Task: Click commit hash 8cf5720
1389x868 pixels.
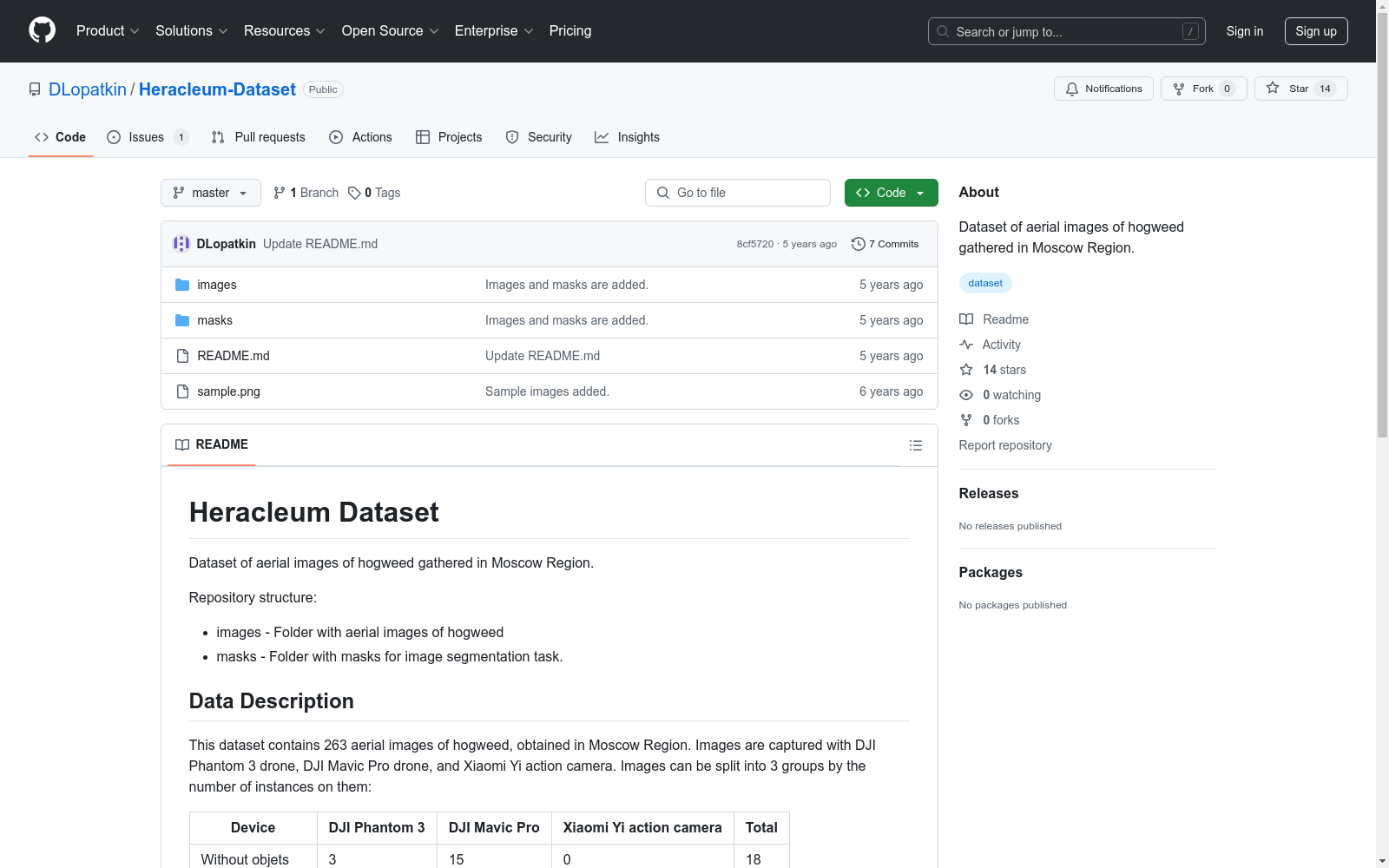Action: tap(755, 244)
